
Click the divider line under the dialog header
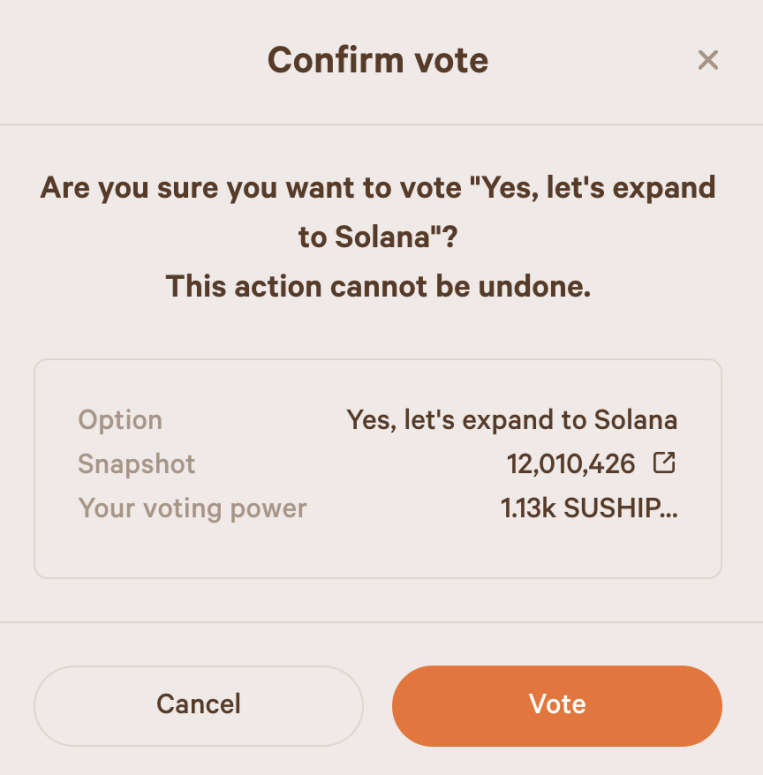[377, 125]
